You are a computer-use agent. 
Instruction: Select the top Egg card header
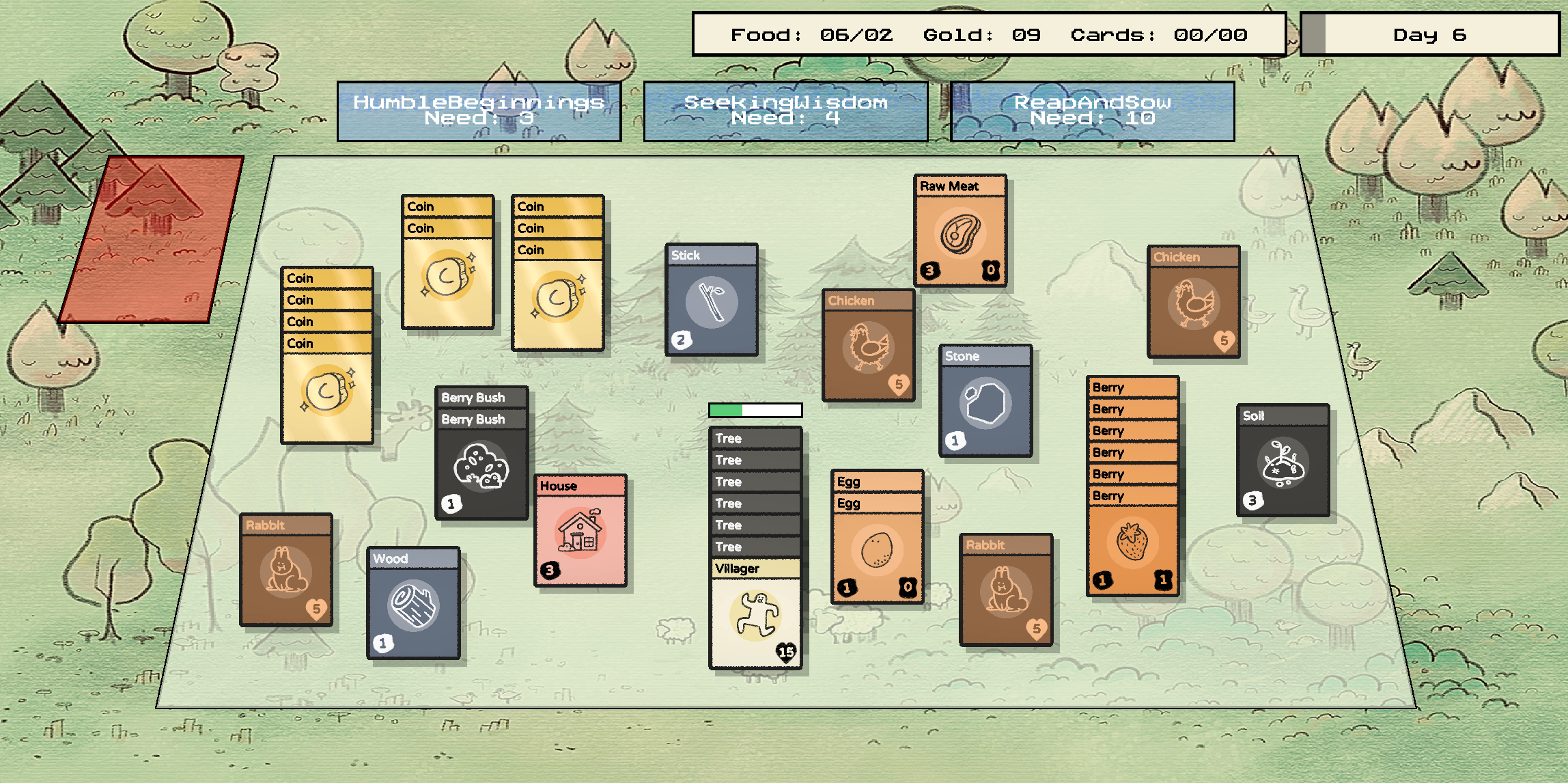point(877,481)
